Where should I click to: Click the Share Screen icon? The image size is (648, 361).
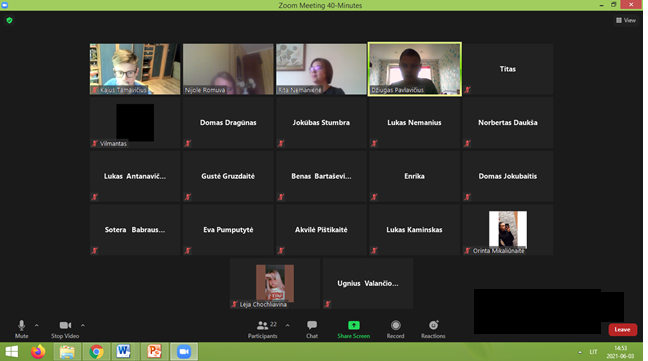(354, 325)
